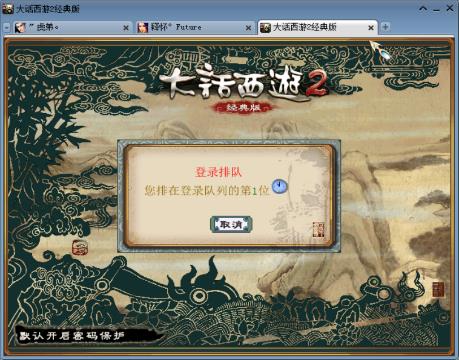This screenshot has height=360, width=459.
Task: Close the 贵弟 tab
Action: click(x=126, y=28)
